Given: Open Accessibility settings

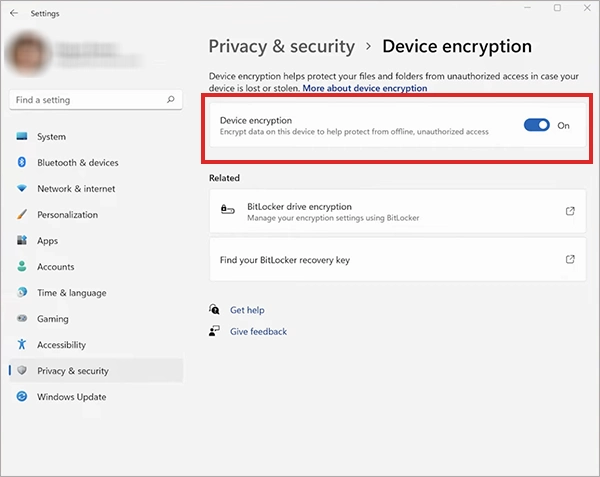Looking at the screenshot, I should (96, 345).
